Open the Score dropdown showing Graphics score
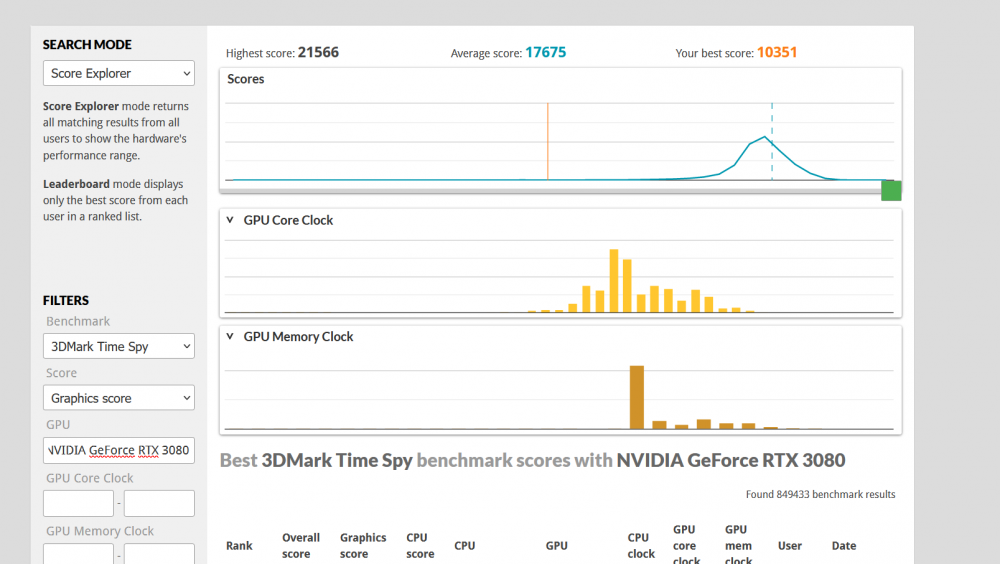The width and height of the screenshot is (1000, 564). (x=119, y=398)
